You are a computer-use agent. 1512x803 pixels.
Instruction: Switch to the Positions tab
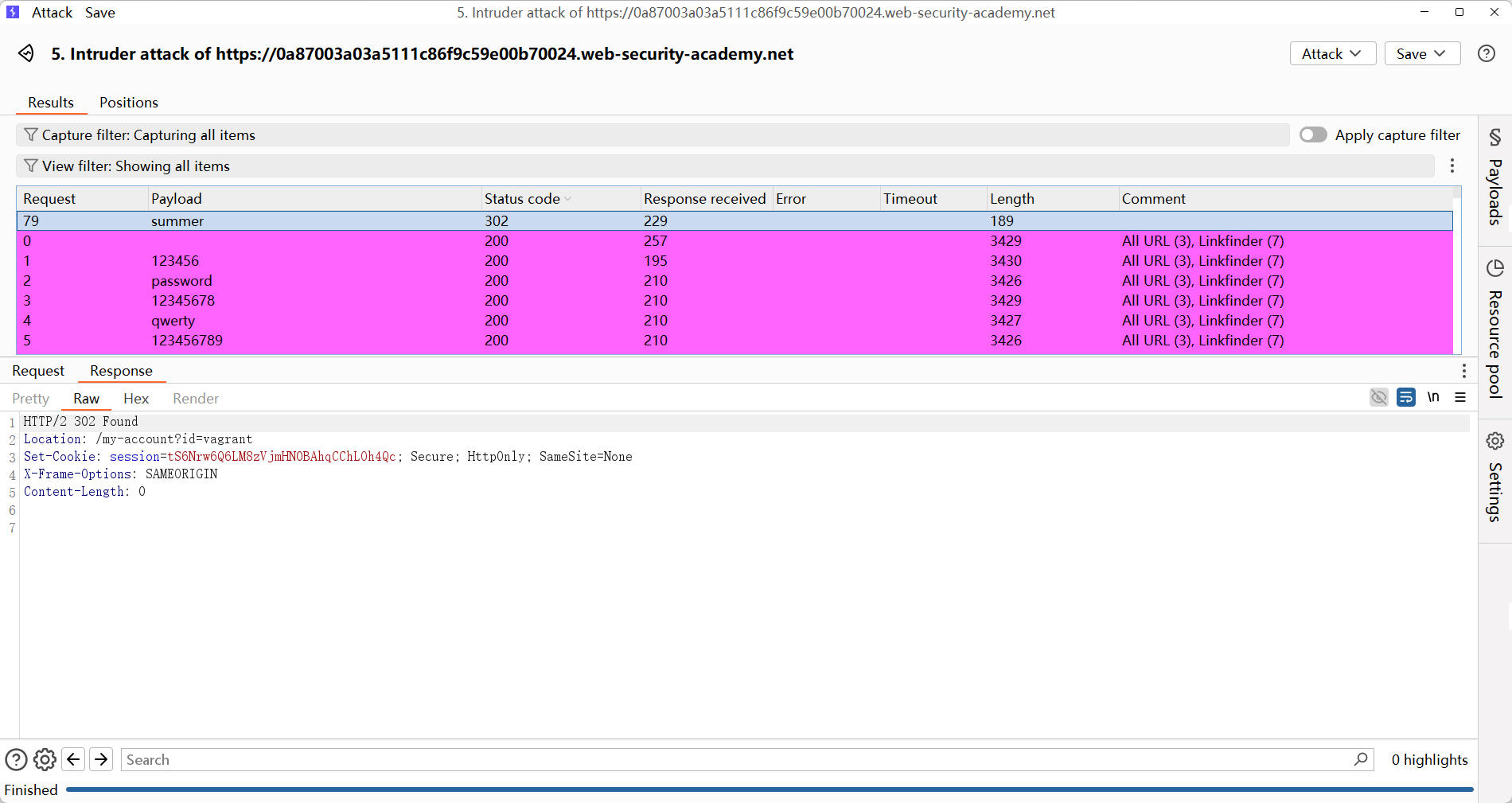point(128,103)
